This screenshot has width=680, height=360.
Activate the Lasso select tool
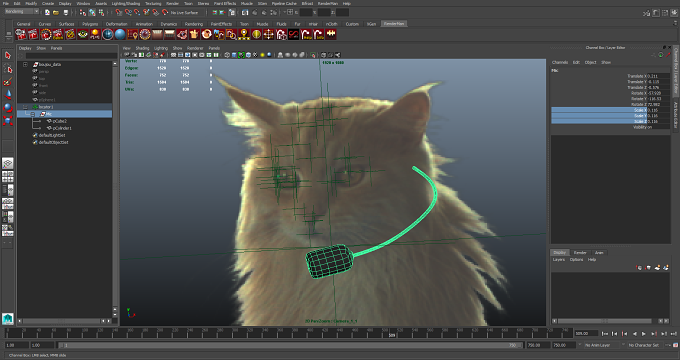click(7, 69)
